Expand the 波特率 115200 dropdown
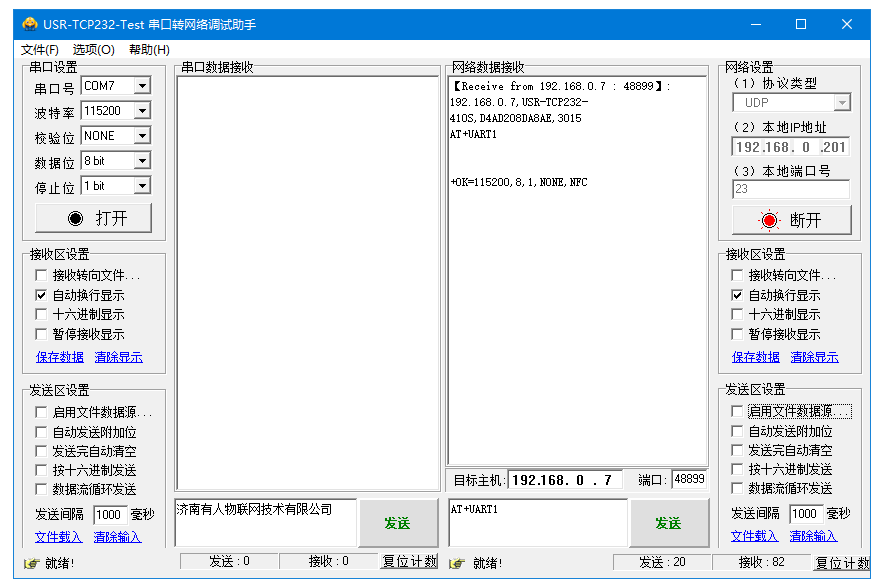 click(141, 111)
